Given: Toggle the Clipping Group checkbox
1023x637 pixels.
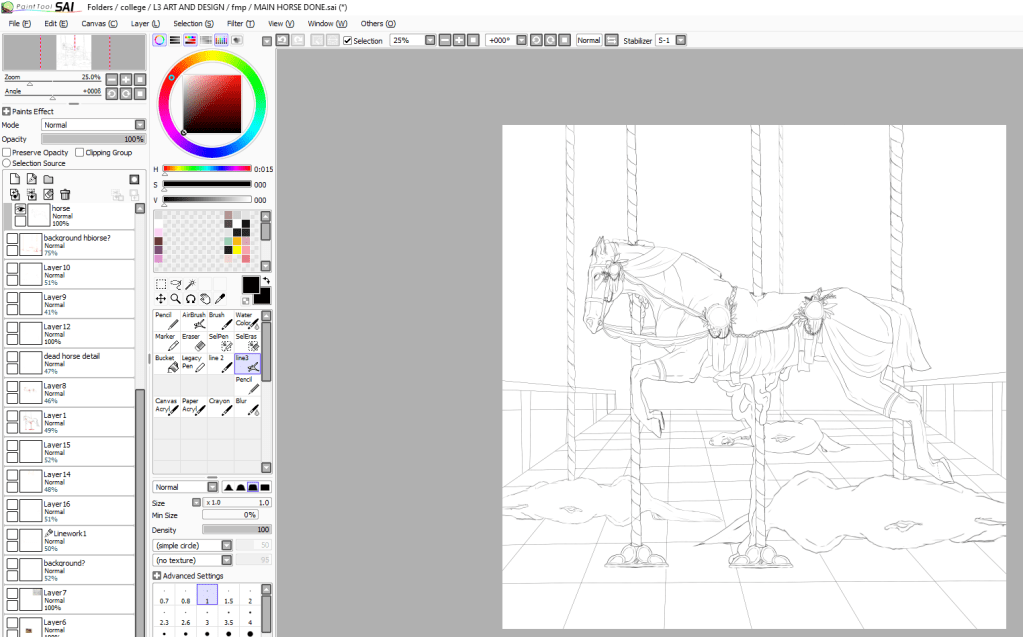Looking at the screenshot, I should 80,153.
